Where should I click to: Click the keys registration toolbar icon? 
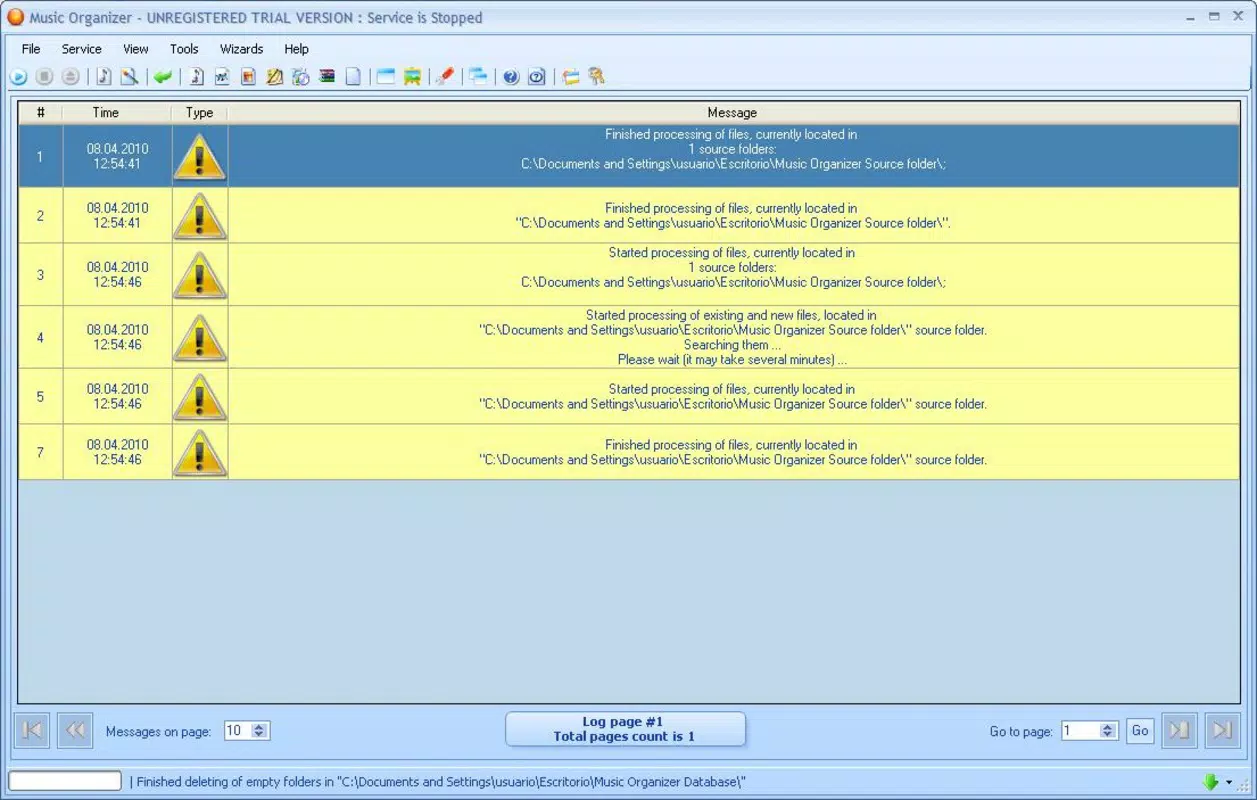click(x=597, y=77)
